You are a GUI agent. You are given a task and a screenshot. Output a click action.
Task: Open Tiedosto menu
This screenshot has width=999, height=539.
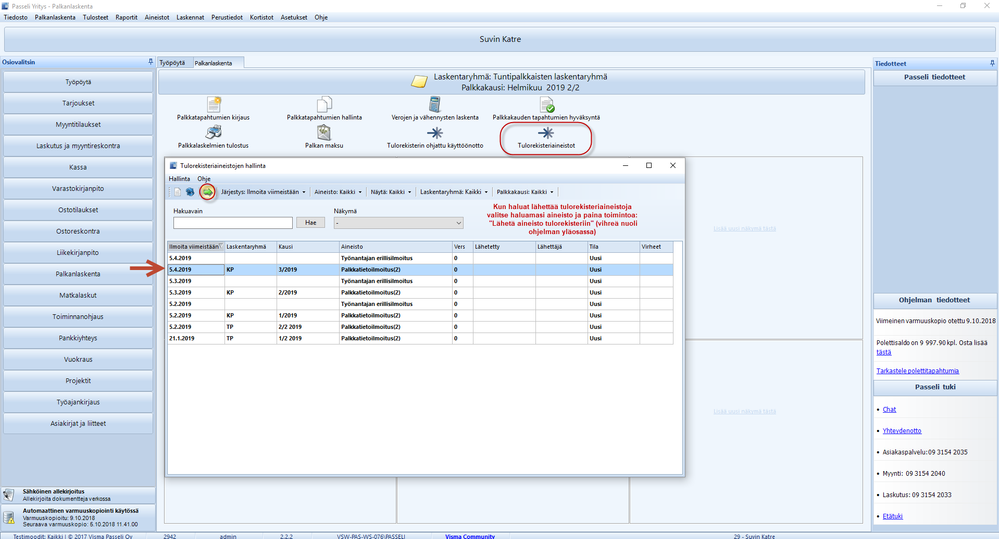pyautogui.click(x=16, y=17)
